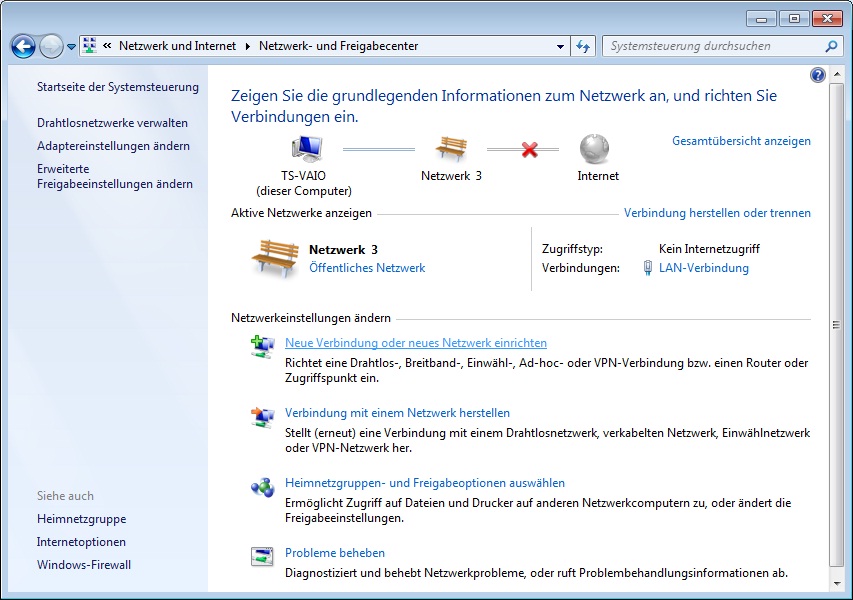Open Probleme beheben troubleshooter
The height and width of the screenshot is (600, 853).
click(x=335, y=553)
